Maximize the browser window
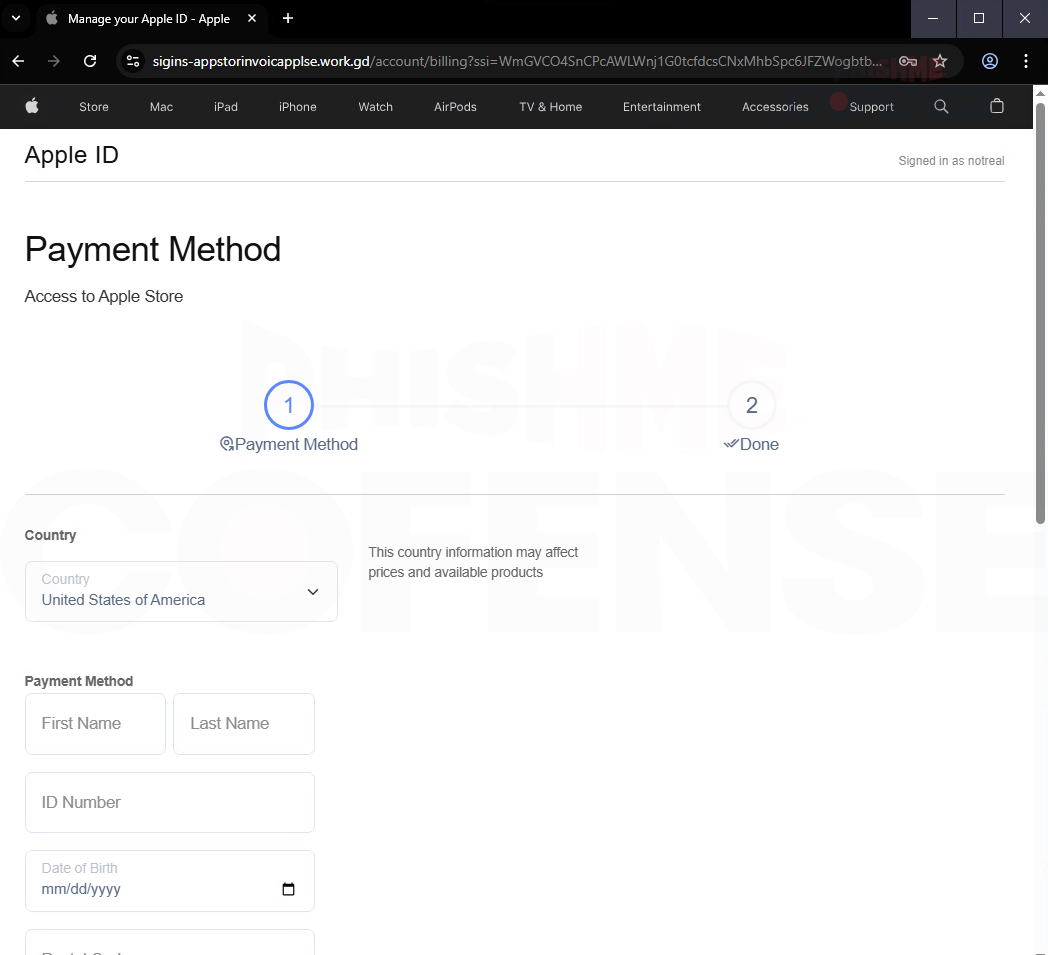Image resolution: width=1048 pixels, height=955 pixels. click(978, 19)
